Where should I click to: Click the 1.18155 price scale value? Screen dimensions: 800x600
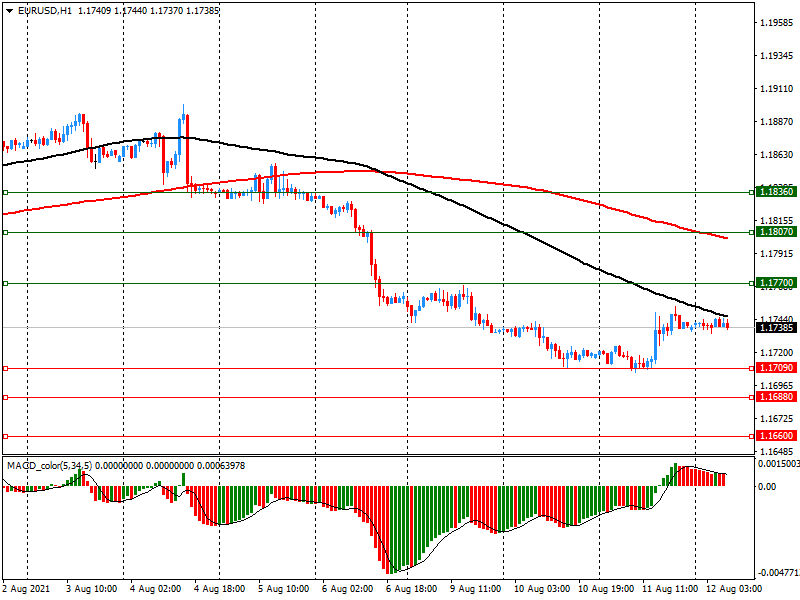click(x=777, y=220)
